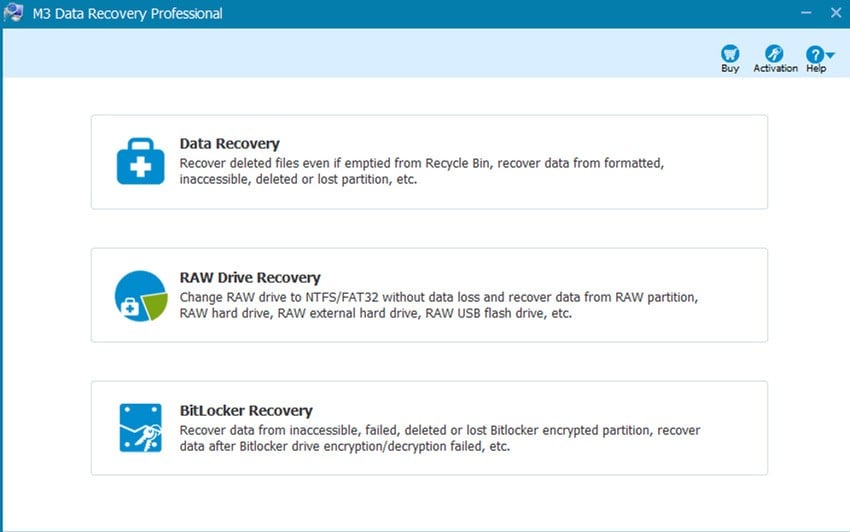Image resolution: width=850 pixels, height=532 pixels.
Task: Click the Help question mark icon
Action: (x=814, y=54)
